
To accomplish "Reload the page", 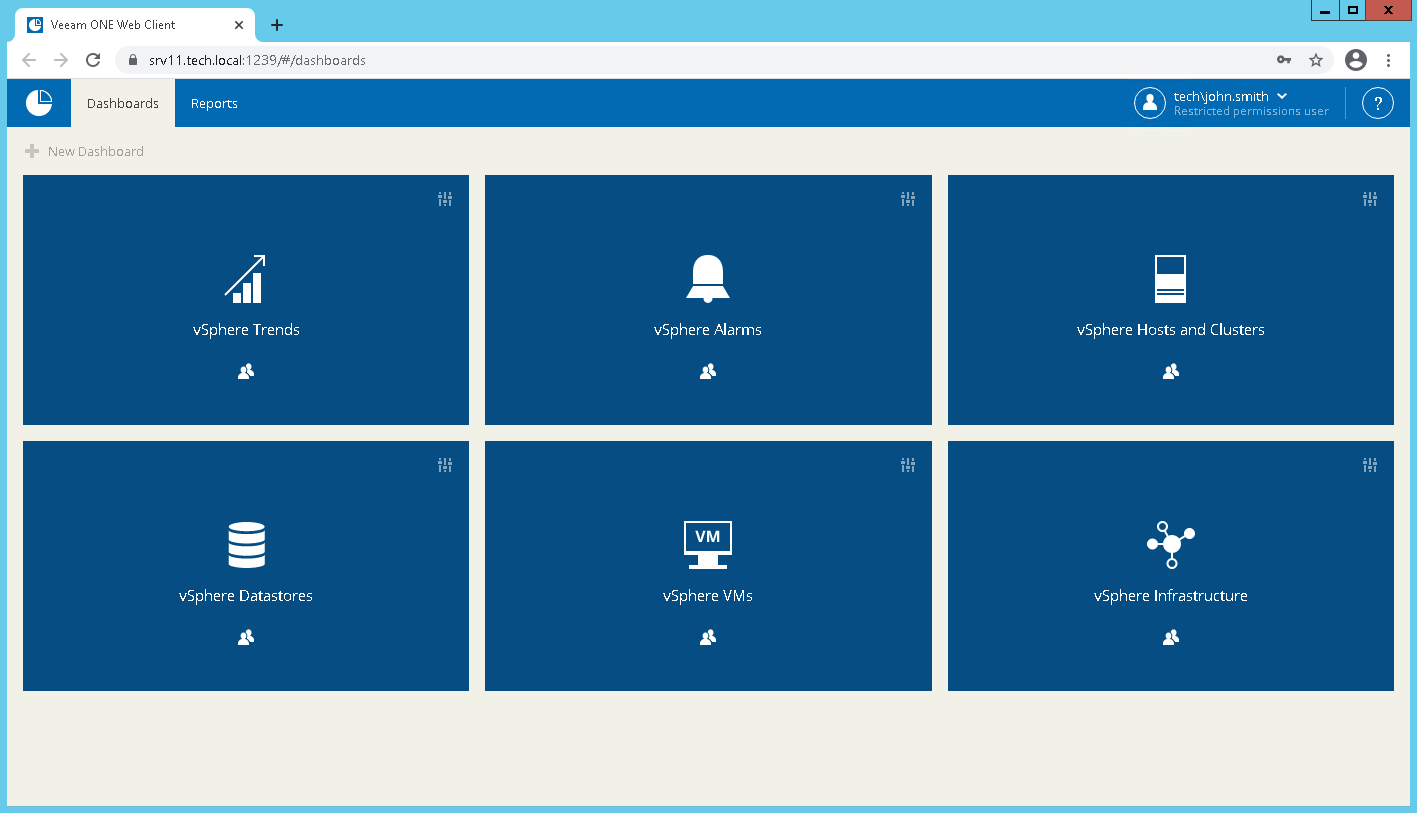I will 93,60.
